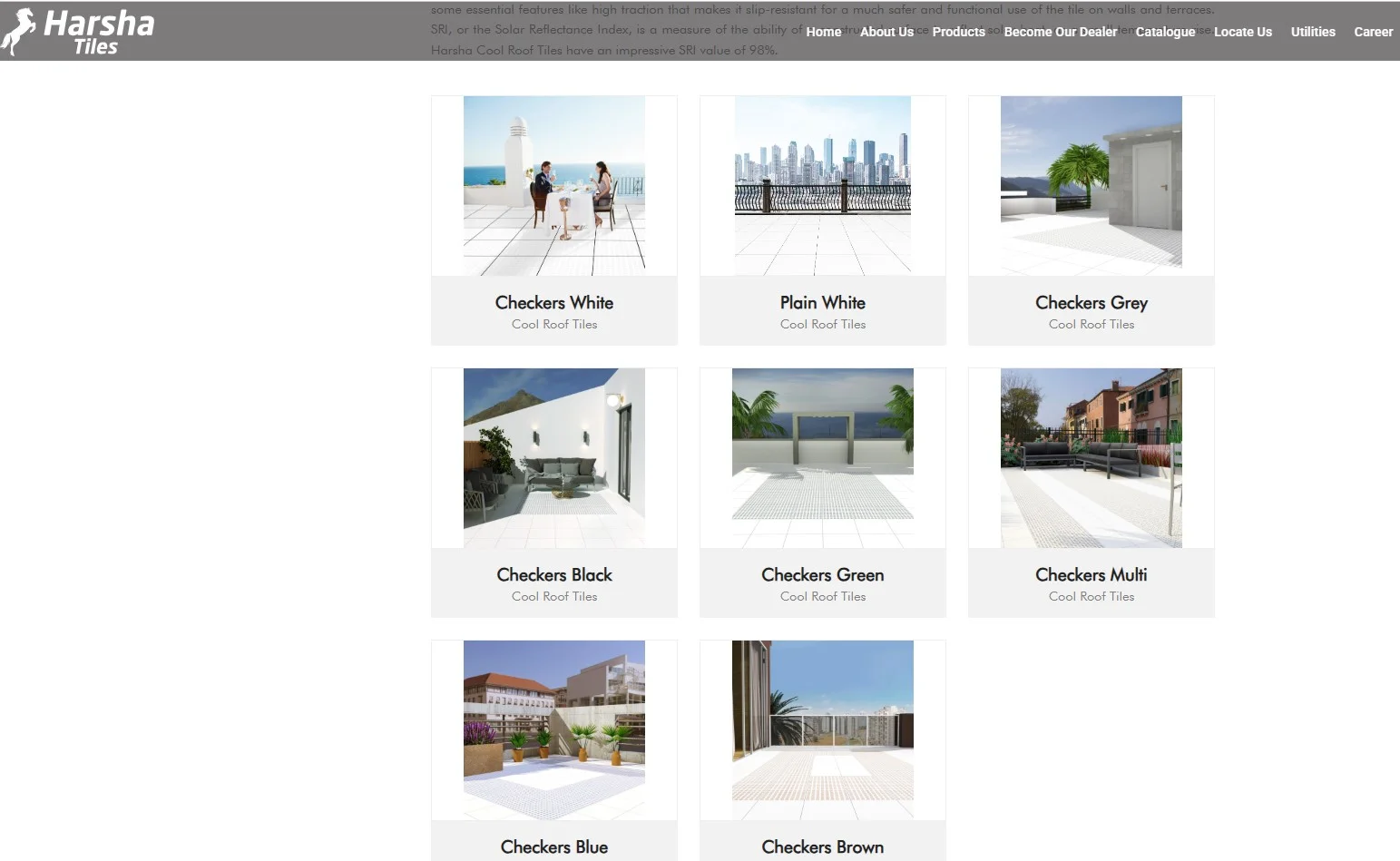Click the Checkers Multi title link
Image resolution: width=1400 pixels, height=861 pixels.
coord(1092,574)
